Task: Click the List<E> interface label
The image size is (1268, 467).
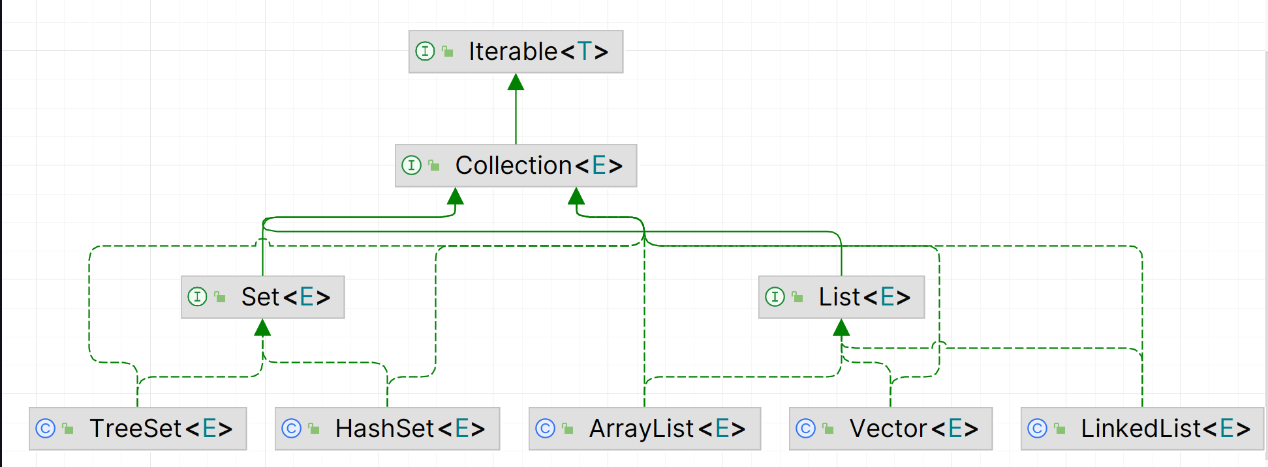Action: coord(864,297)
